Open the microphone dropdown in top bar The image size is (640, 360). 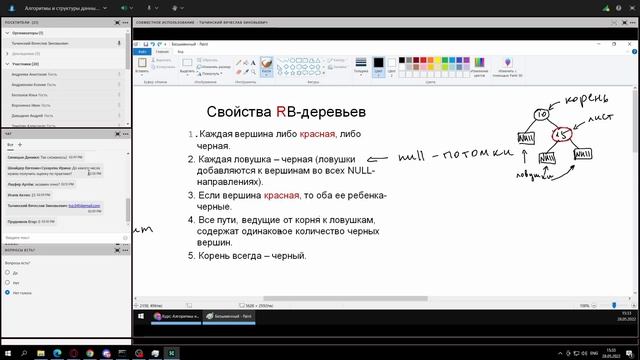coord(157,8)
